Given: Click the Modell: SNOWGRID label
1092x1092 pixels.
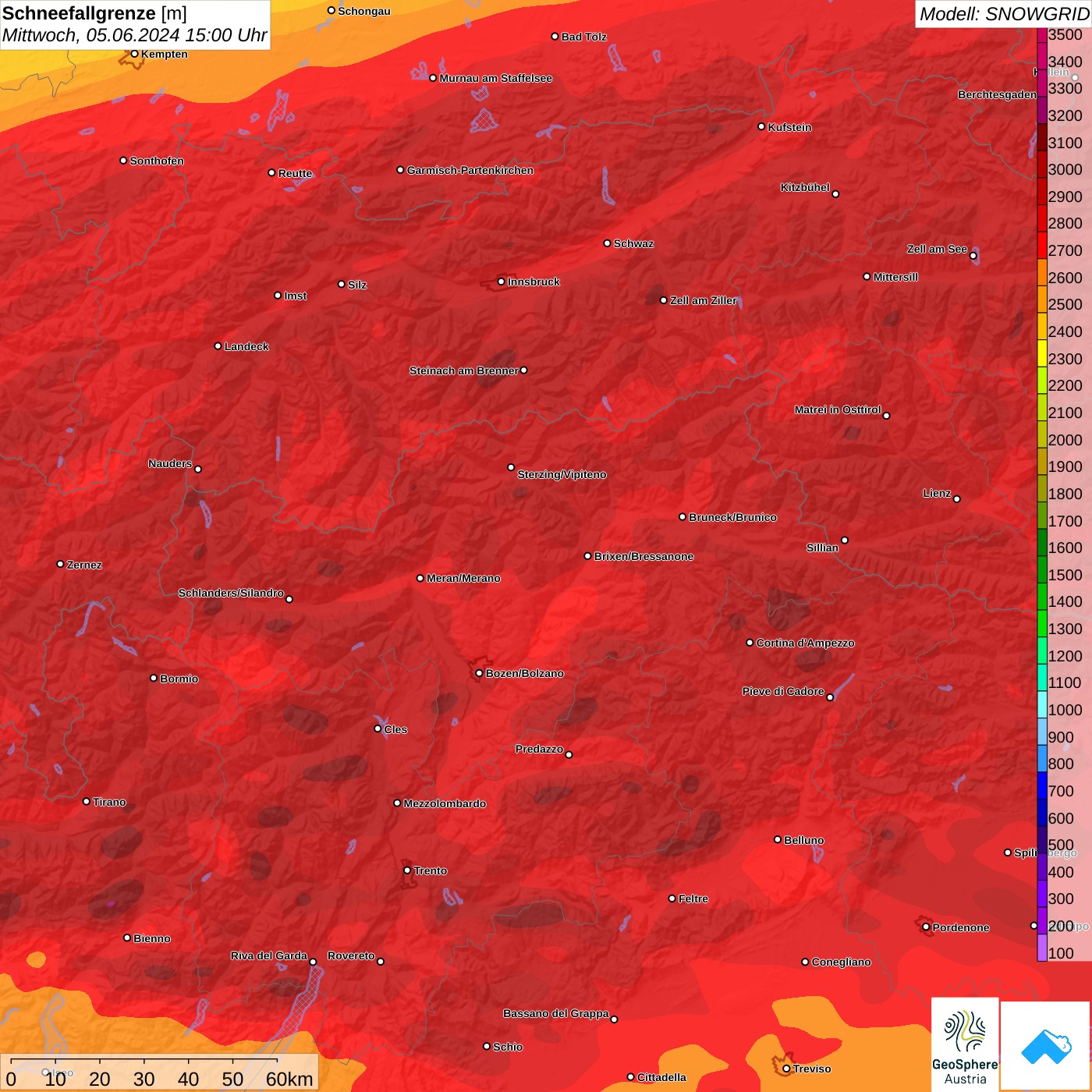Looking at the screenshot, I should tap(1004, 14).
